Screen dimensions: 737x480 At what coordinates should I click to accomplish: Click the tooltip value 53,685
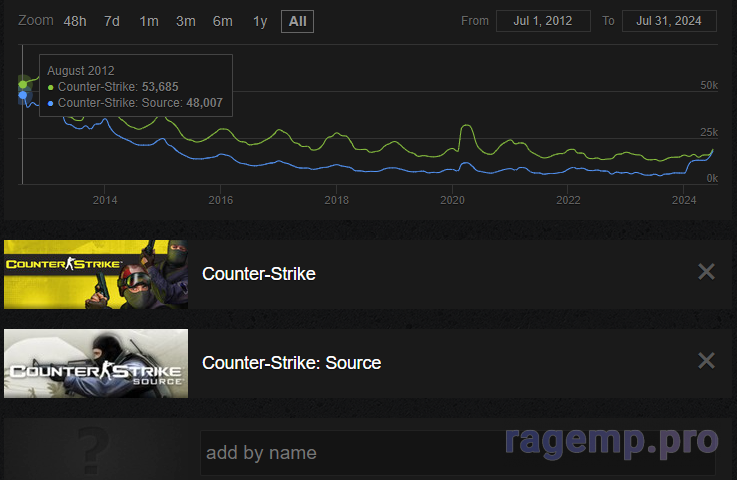[160, 87]
